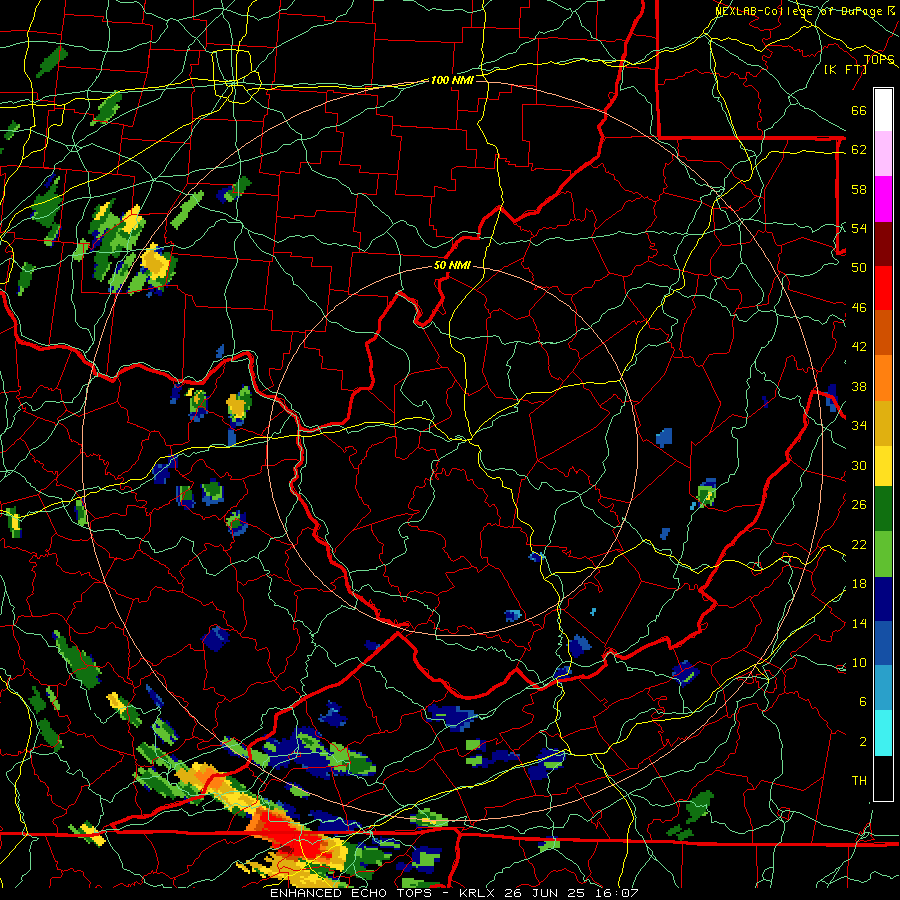Click the '38' legend value
This screenshot has width=900, height=900.
coord(859,386)
